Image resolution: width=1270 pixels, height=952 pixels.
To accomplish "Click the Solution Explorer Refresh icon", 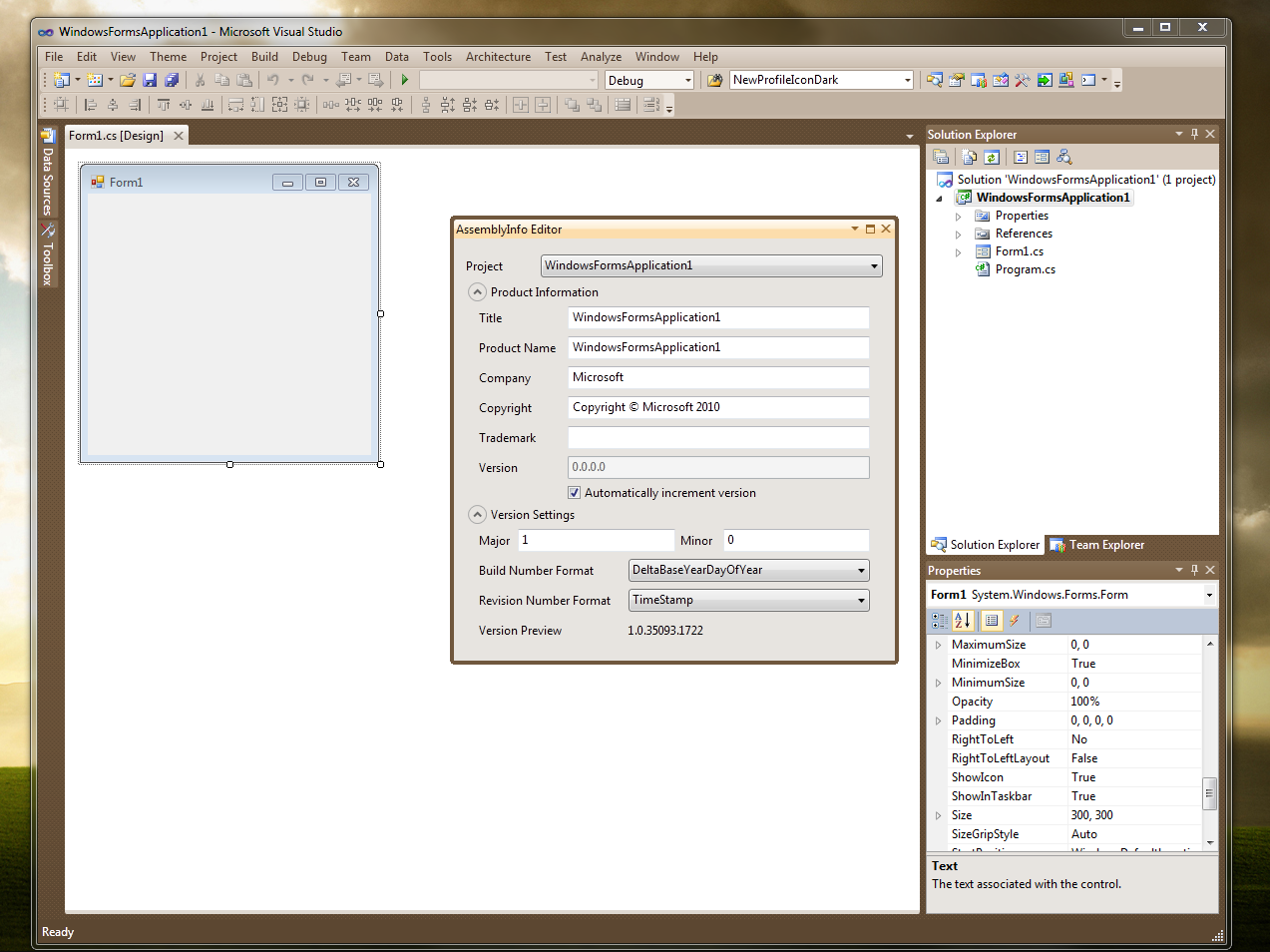I will 991,157.
